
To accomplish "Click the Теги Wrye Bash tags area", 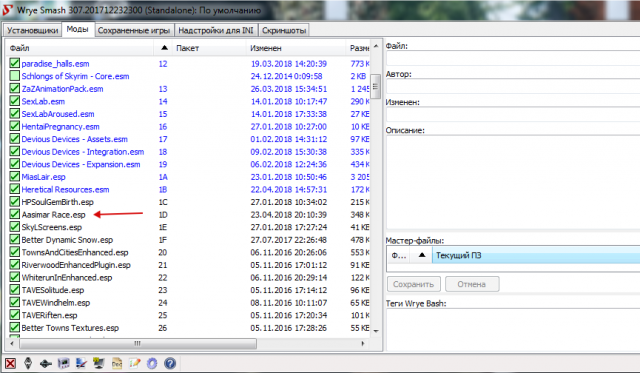I will pyautogui.click(x=513, y=330).
